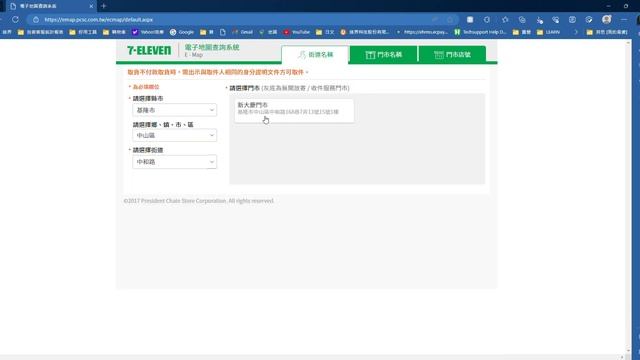Open the browser extensions icon
This screenshot has height=360, width=640.
coord(487,20)
